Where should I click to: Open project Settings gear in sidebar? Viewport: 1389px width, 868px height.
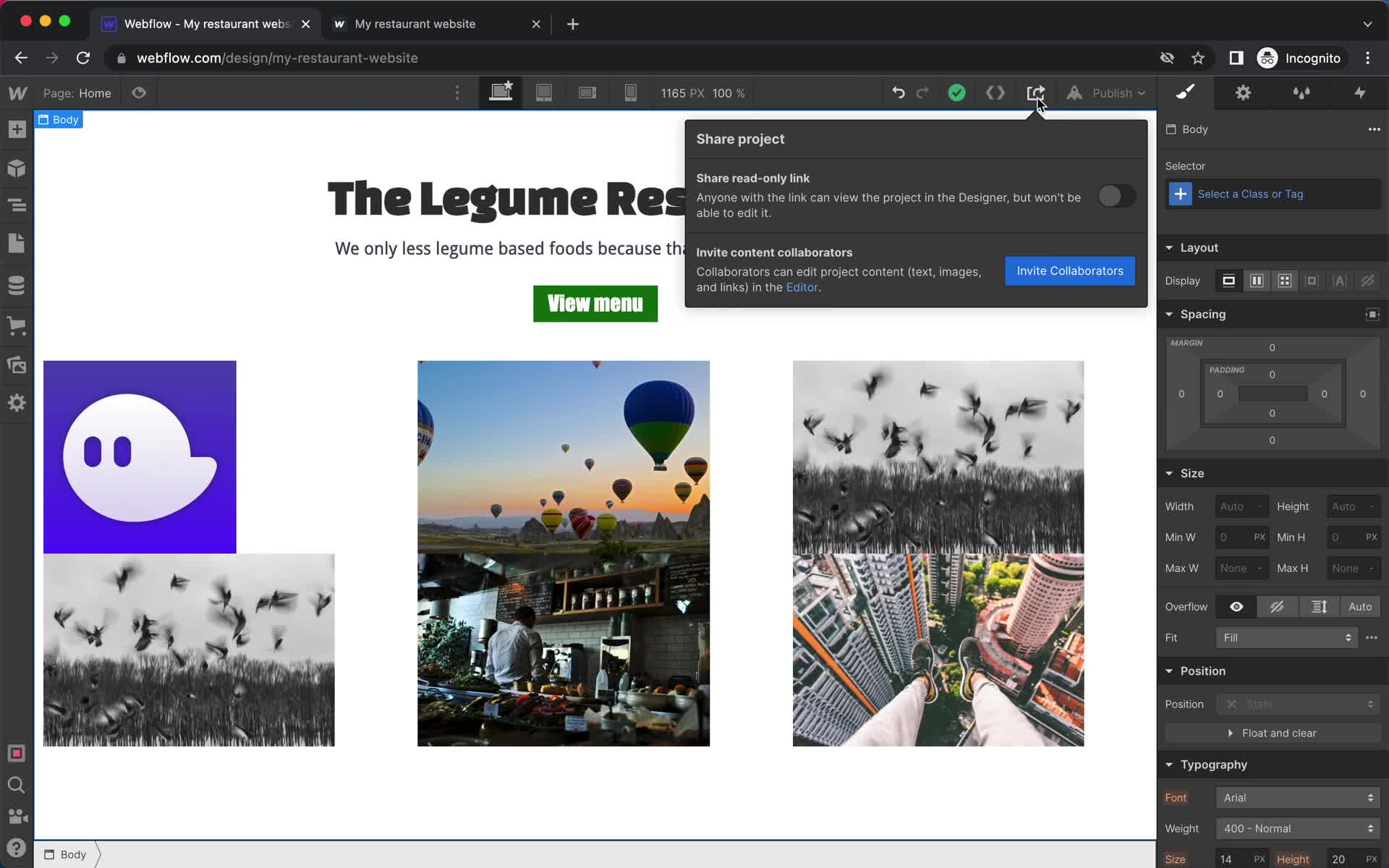[x=17, y=403]
